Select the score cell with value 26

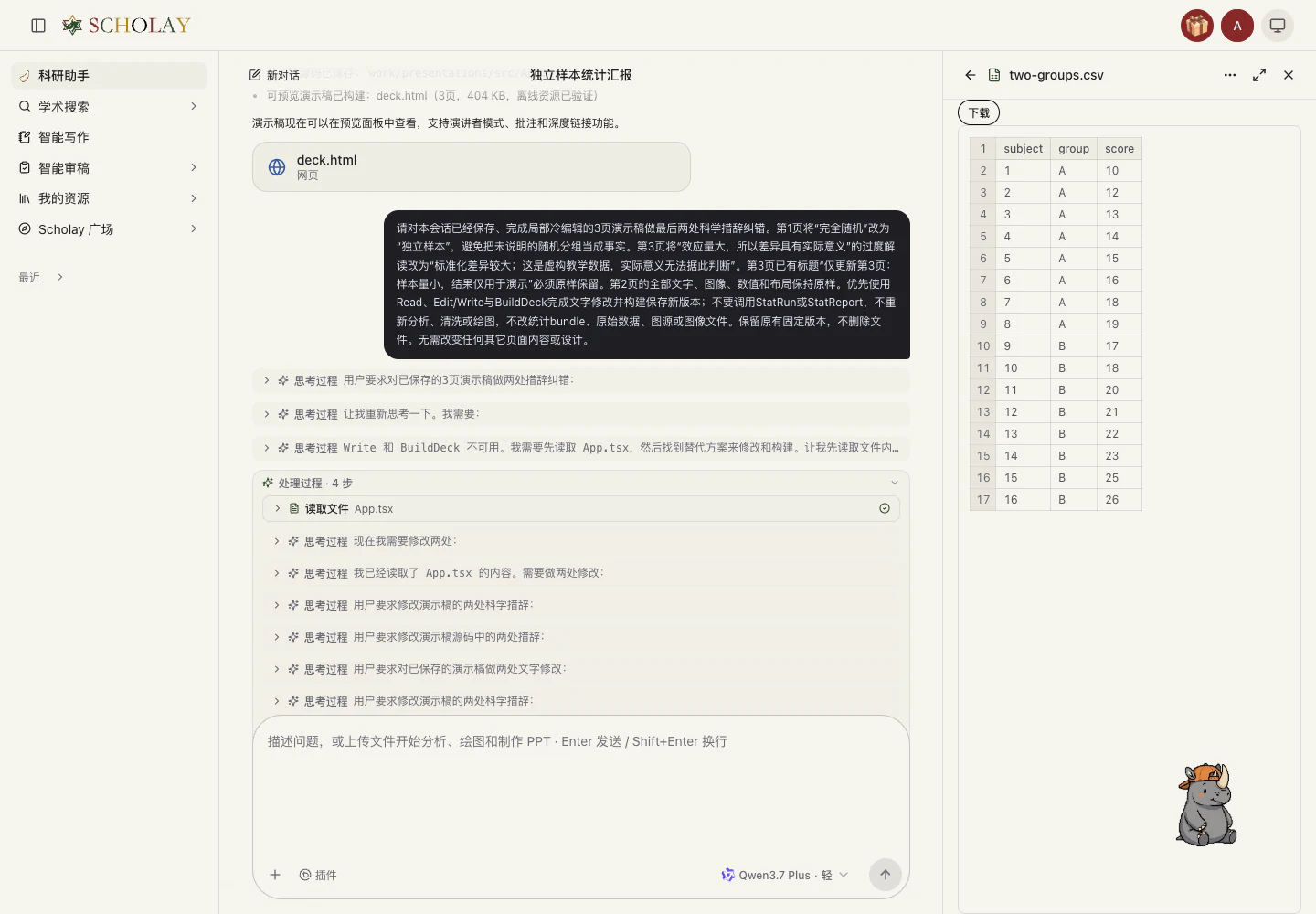coord(1120,500)
